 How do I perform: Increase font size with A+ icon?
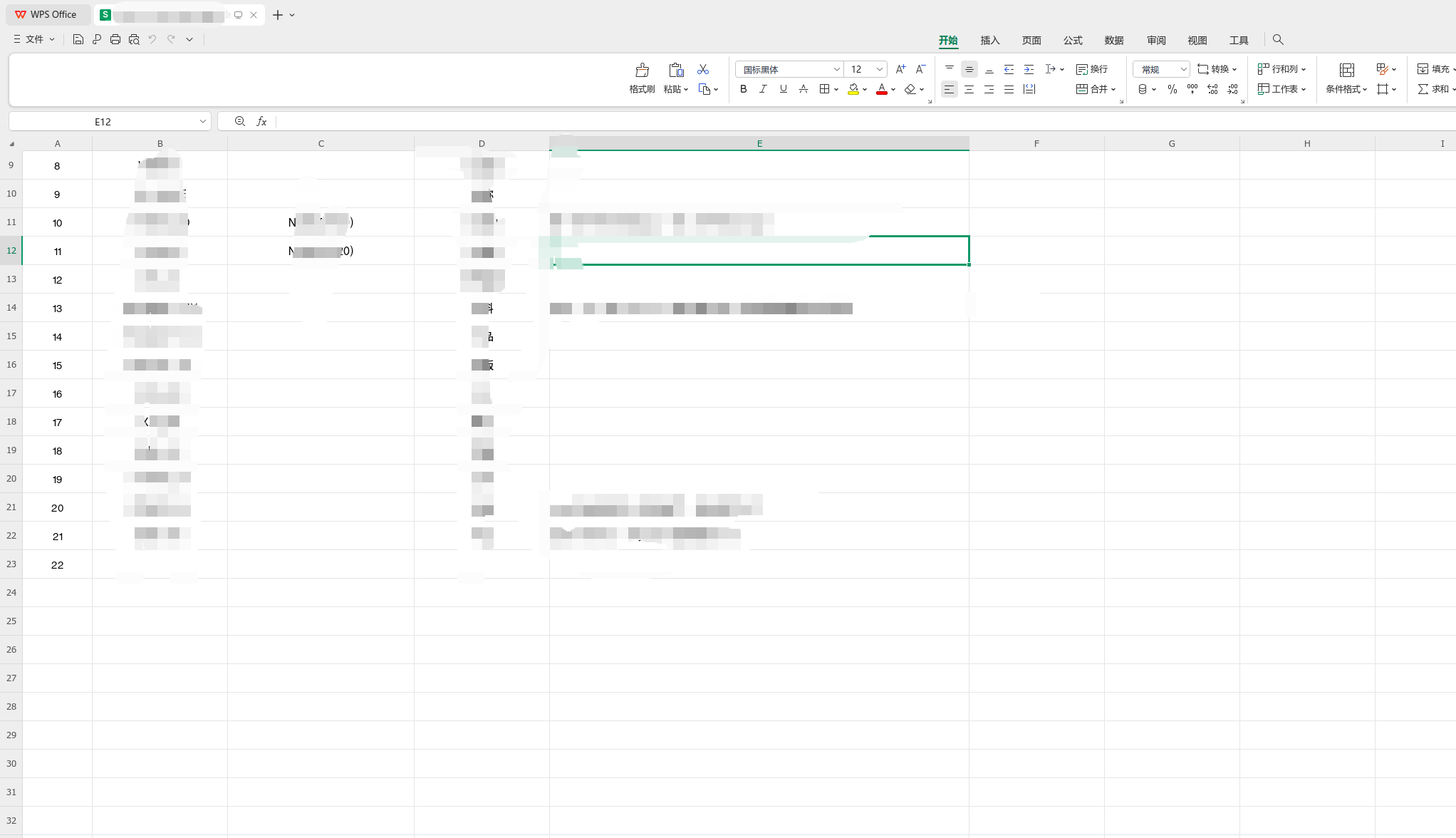(x=900, y=69)
